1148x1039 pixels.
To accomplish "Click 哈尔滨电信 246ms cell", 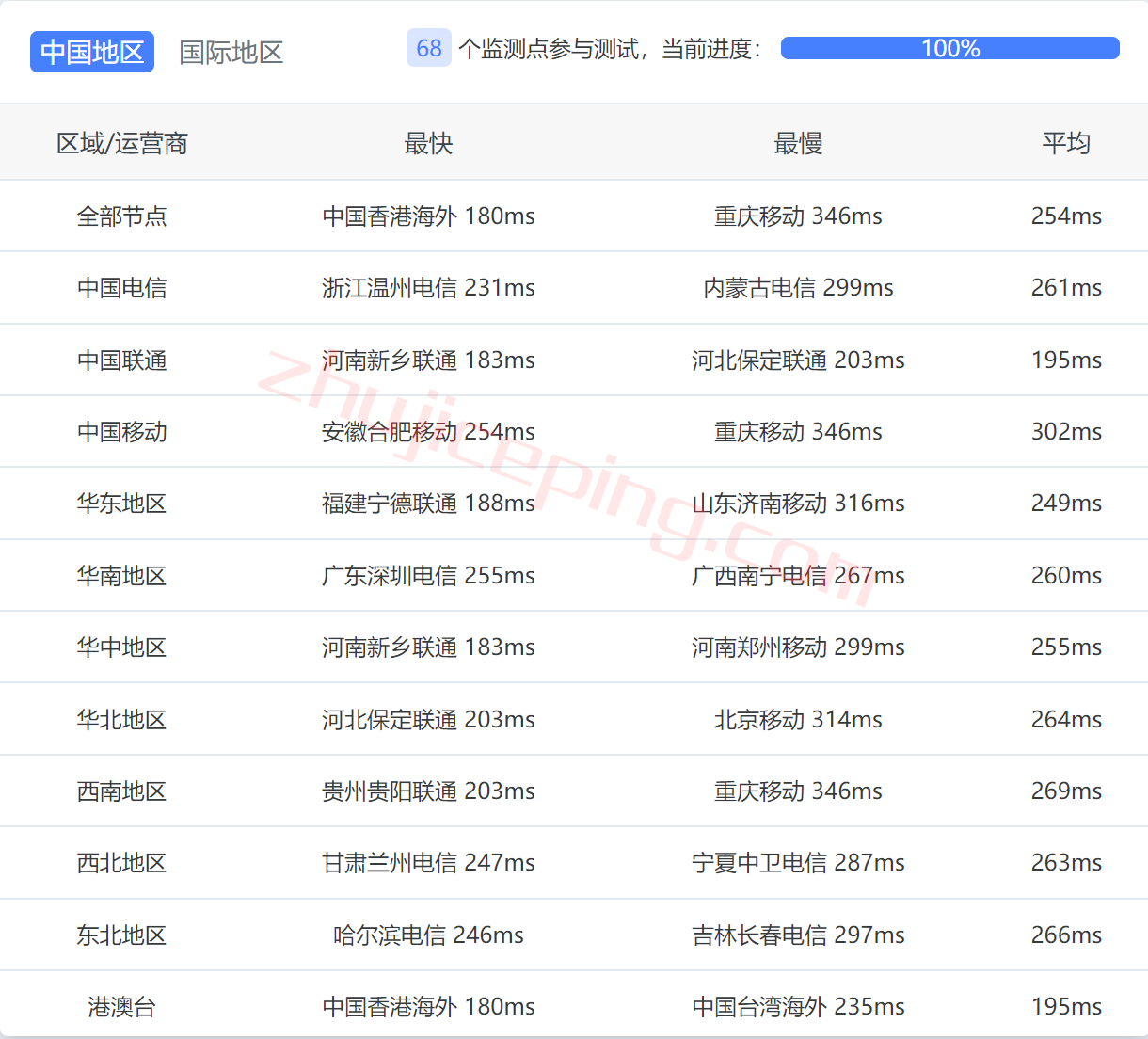I will click(x=428, y=935).
